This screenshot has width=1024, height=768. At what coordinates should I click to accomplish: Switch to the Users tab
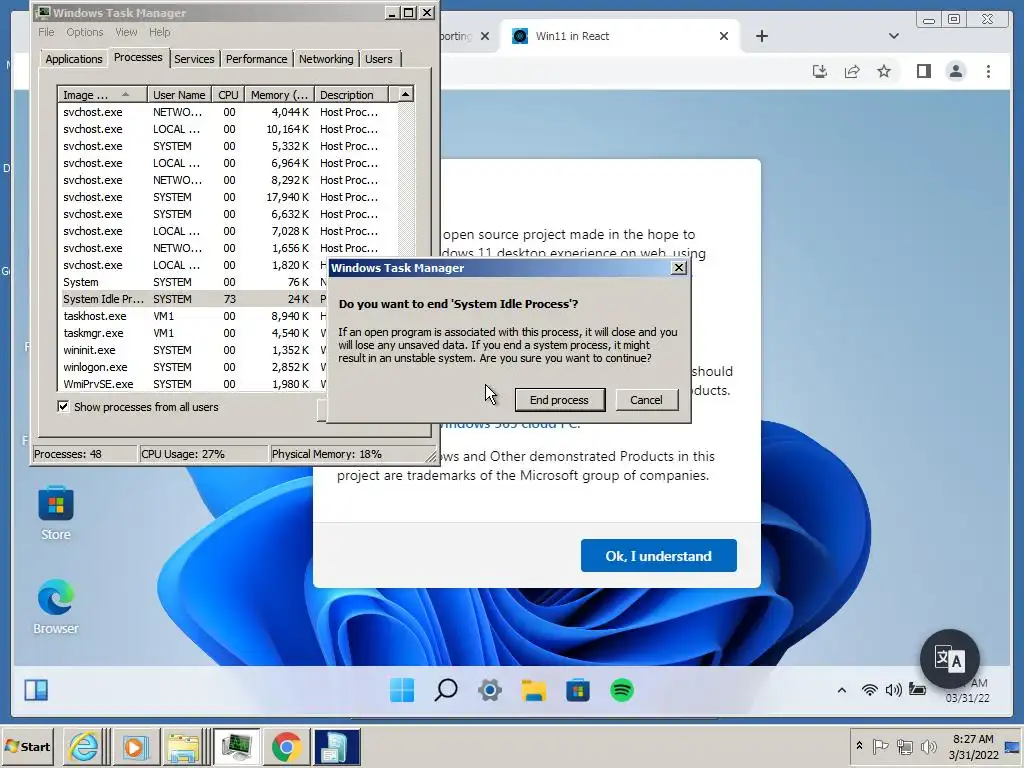click(379, 59)
